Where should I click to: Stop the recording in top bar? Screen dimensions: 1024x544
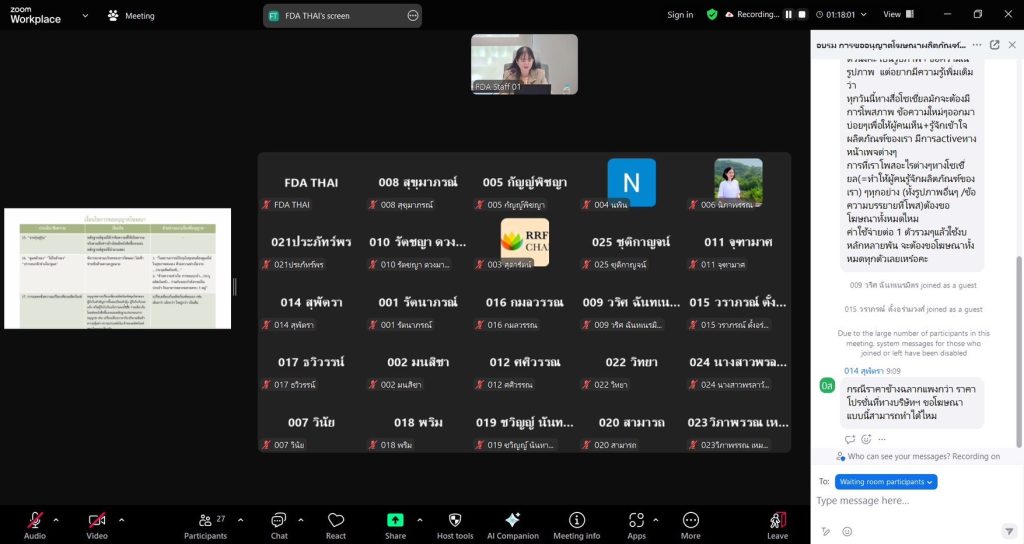pos(802,15)
